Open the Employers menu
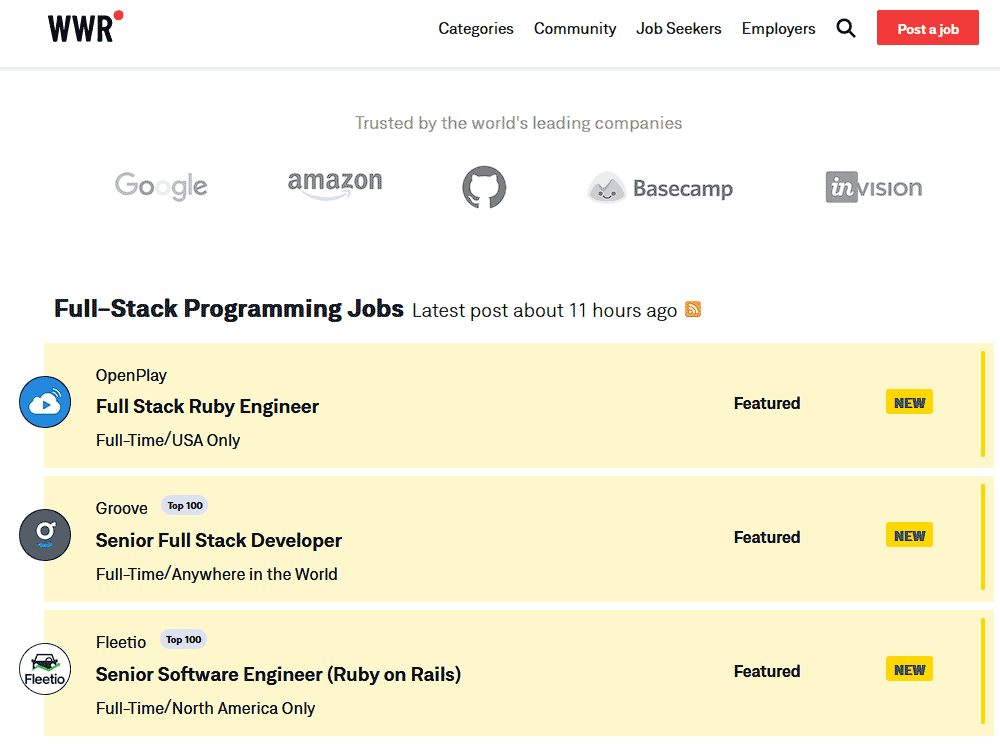 coord(778,29)
